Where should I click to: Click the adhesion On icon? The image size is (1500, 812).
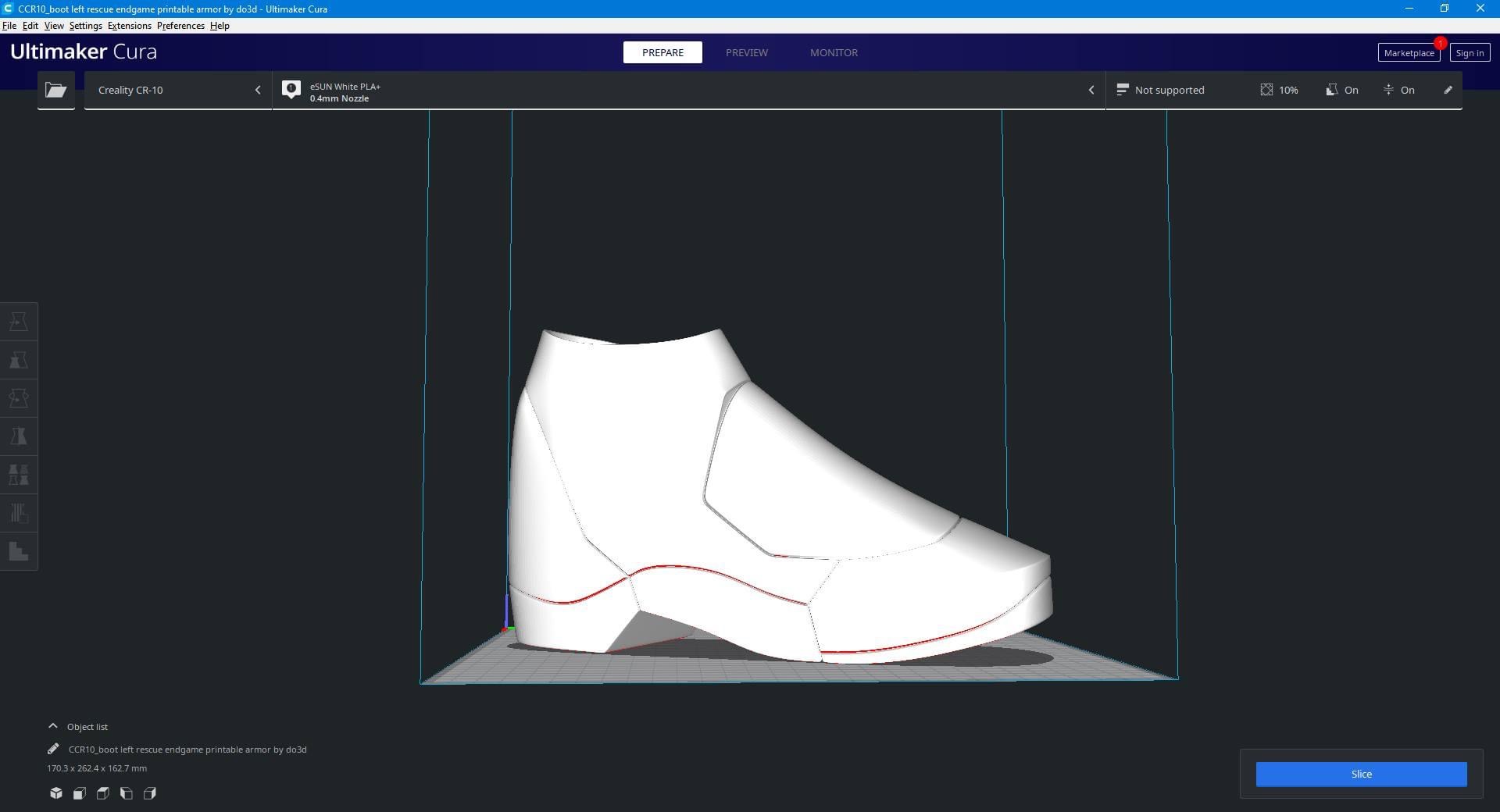1388,90
